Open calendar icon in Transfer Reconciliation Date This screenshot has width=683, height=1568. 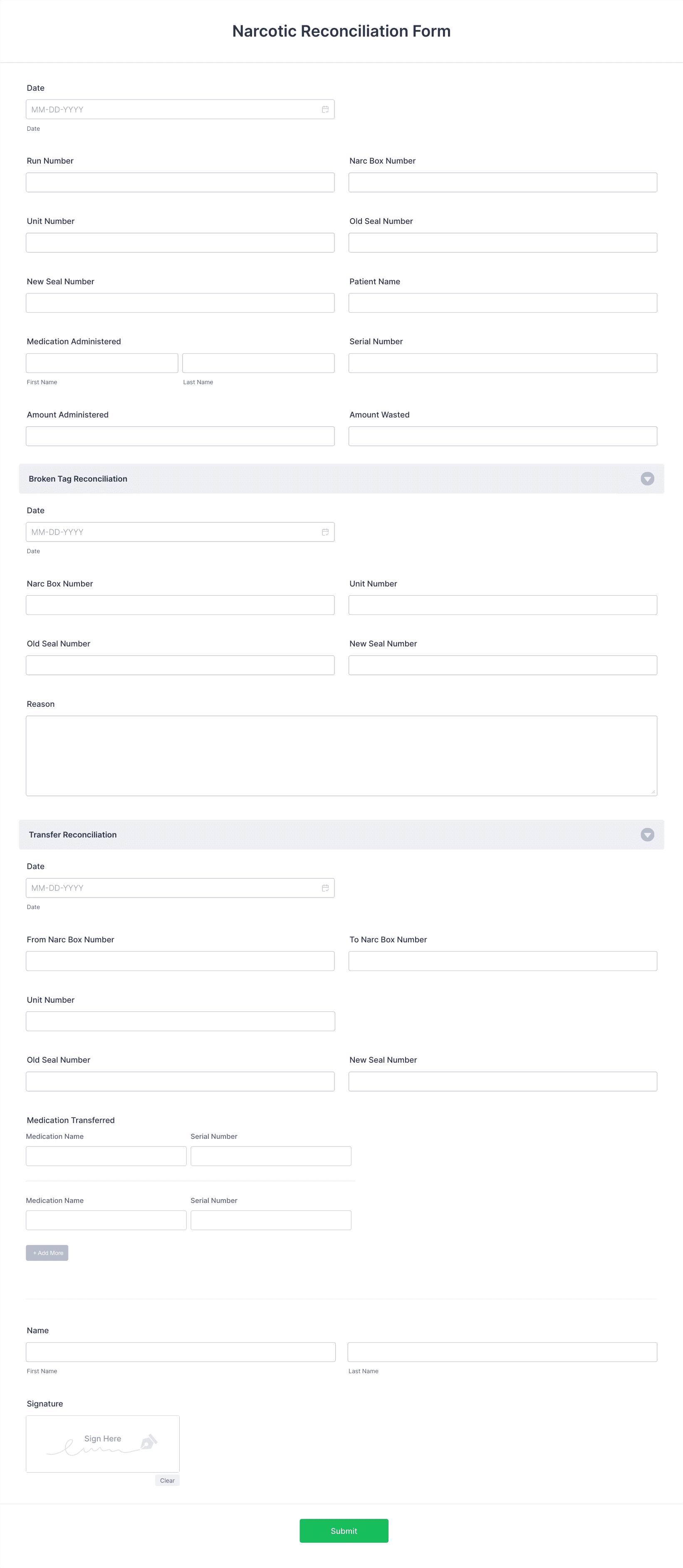click(325, 888)
